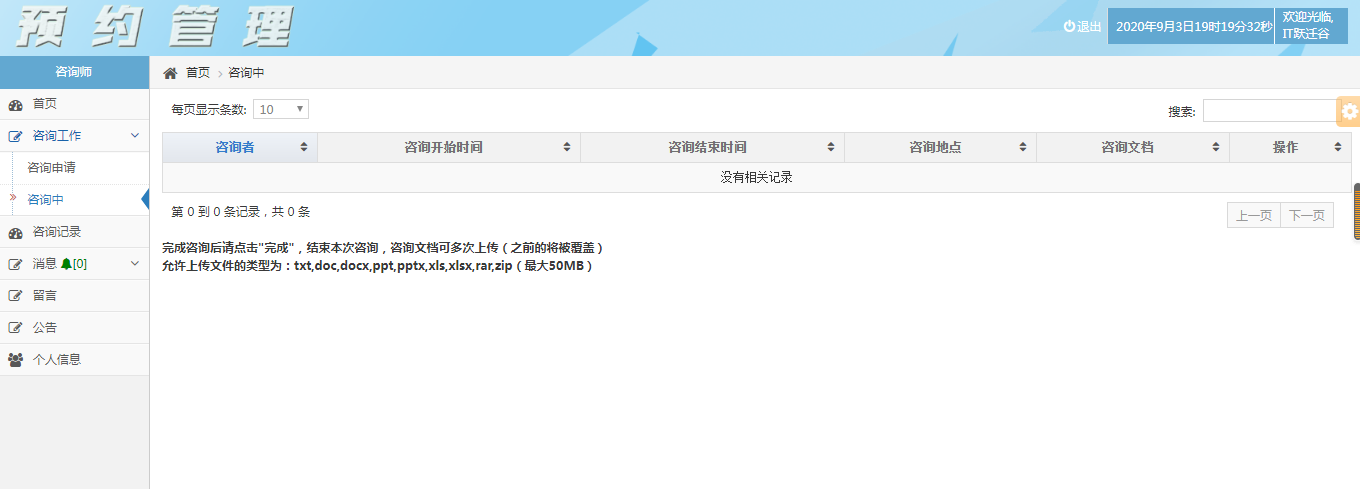Click the dashboard icon next to 首页
The height and width of the screenshot is (489, 1360).
coord(15,104)
